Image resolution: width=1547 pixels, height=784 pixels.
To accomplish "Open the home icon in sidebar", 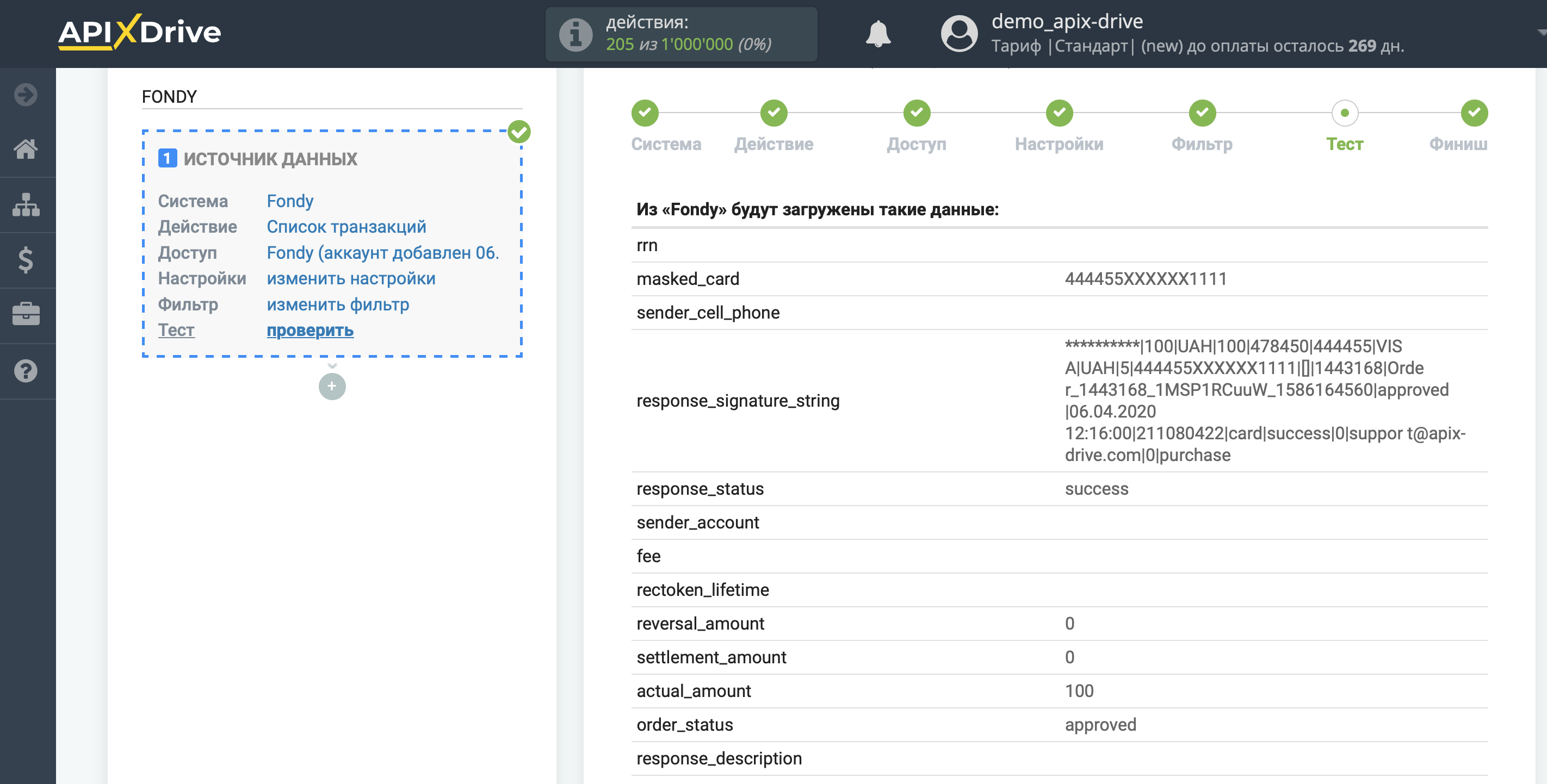I will [26, 149].
